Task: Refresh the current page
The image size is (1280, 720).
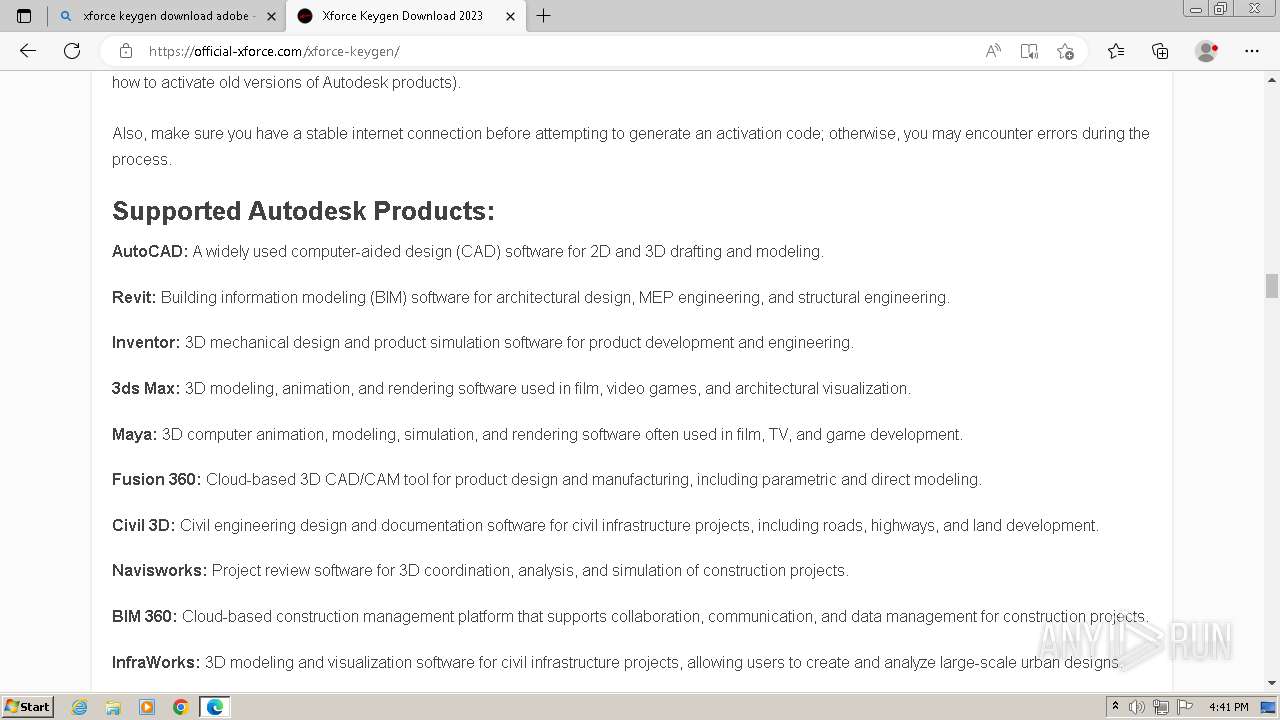Action: coord(72,51)
